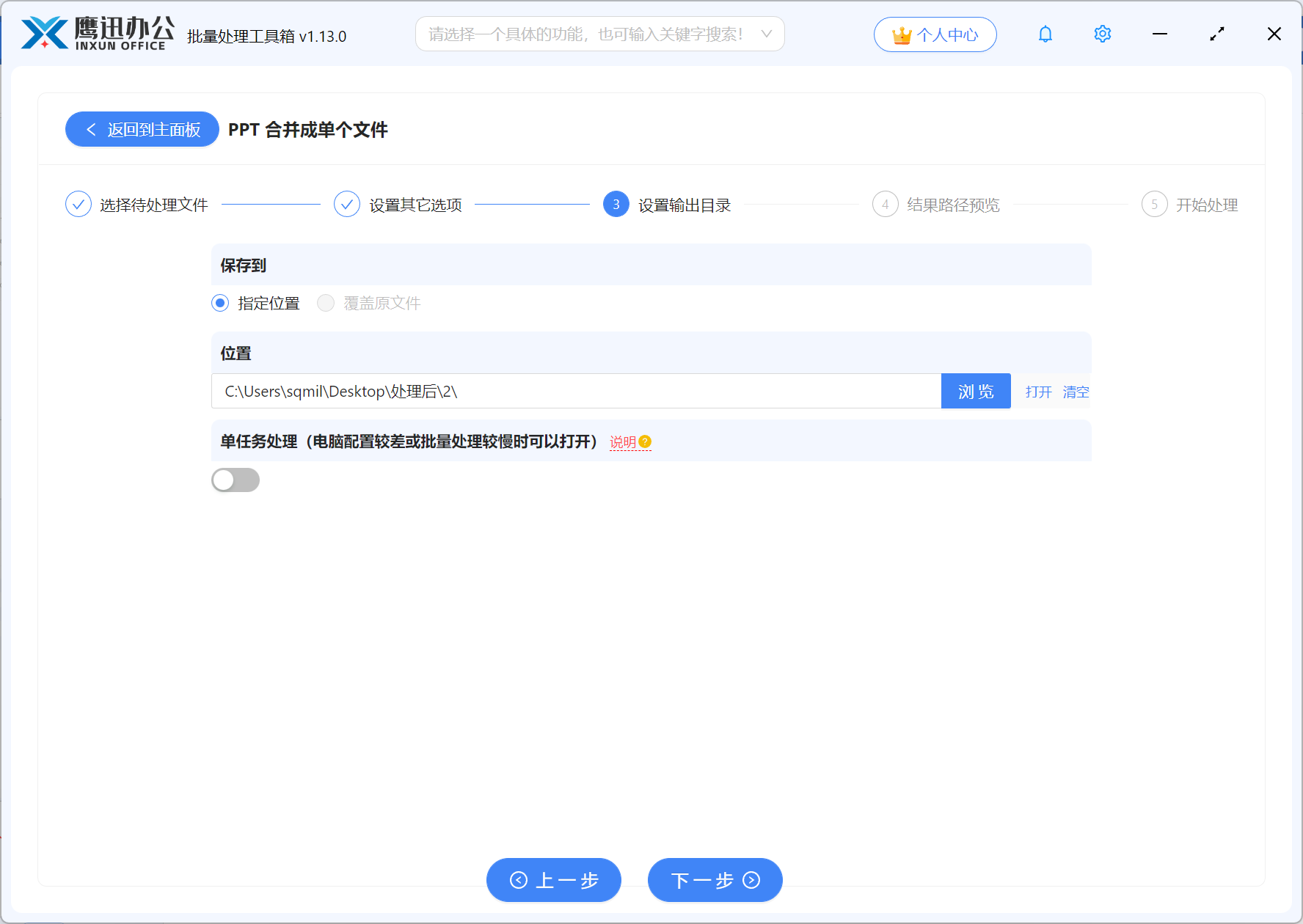
Task: Click the 设置输出目录 step label
Action: pos(683,205)
